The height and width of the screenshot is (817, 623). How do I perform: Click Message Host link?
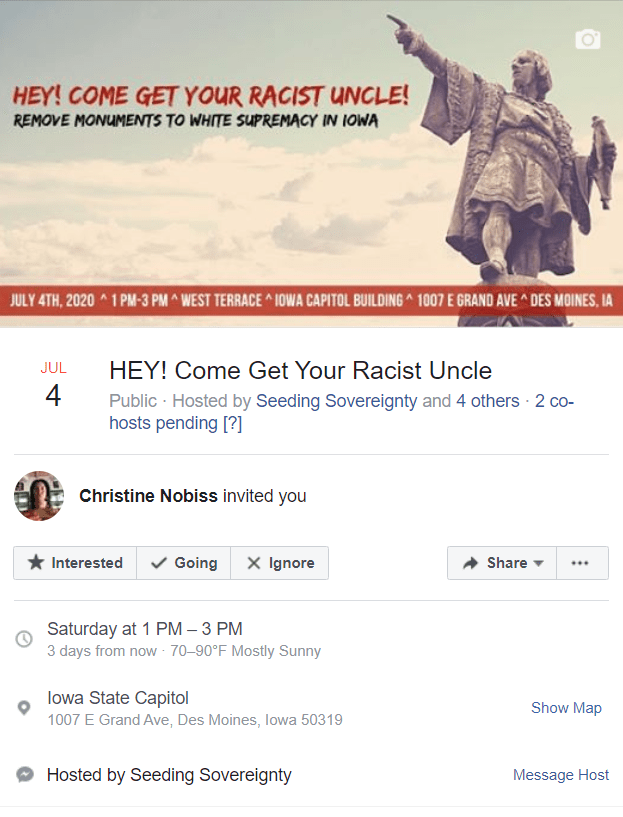pos(560,775)
